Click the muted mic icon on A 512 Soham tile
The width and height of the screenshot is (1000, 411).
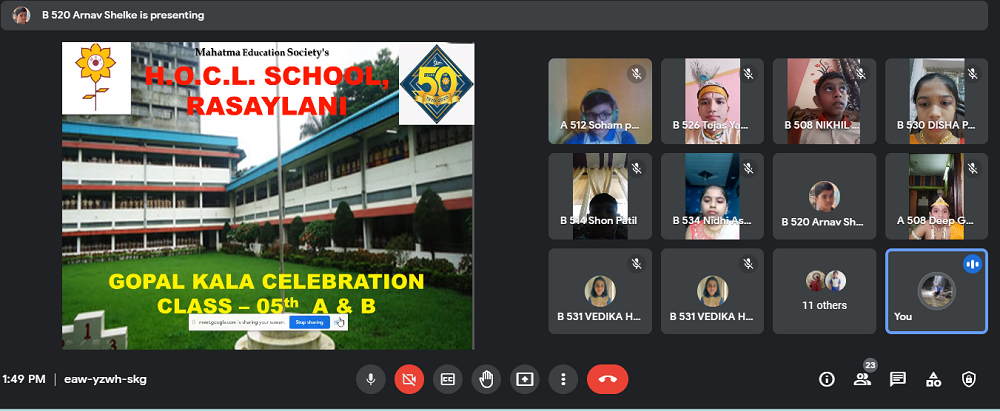coord(635,74)
